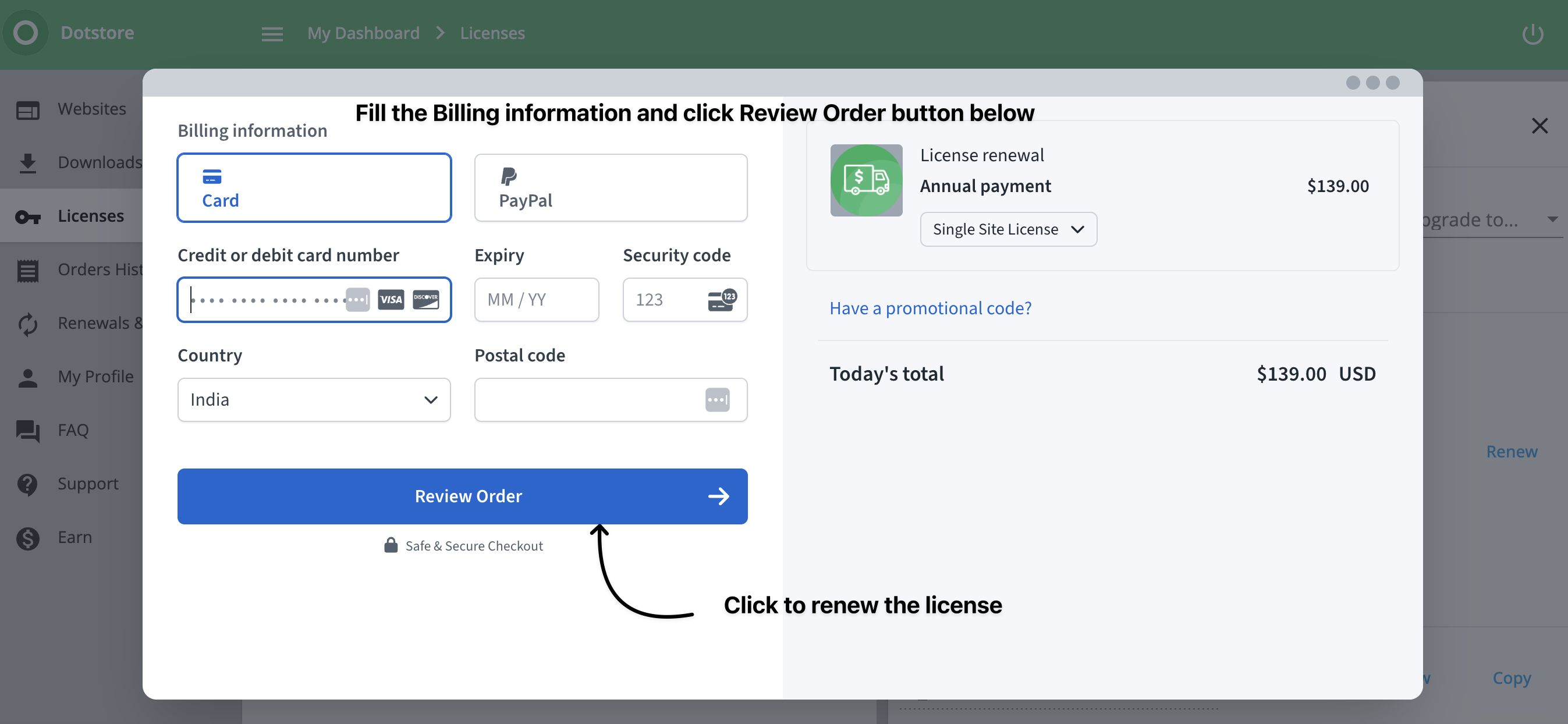The width and height of the screenshot is (1568, 724).
Task: Click the autofill icon in Postal code field
Action: (718, 400)
